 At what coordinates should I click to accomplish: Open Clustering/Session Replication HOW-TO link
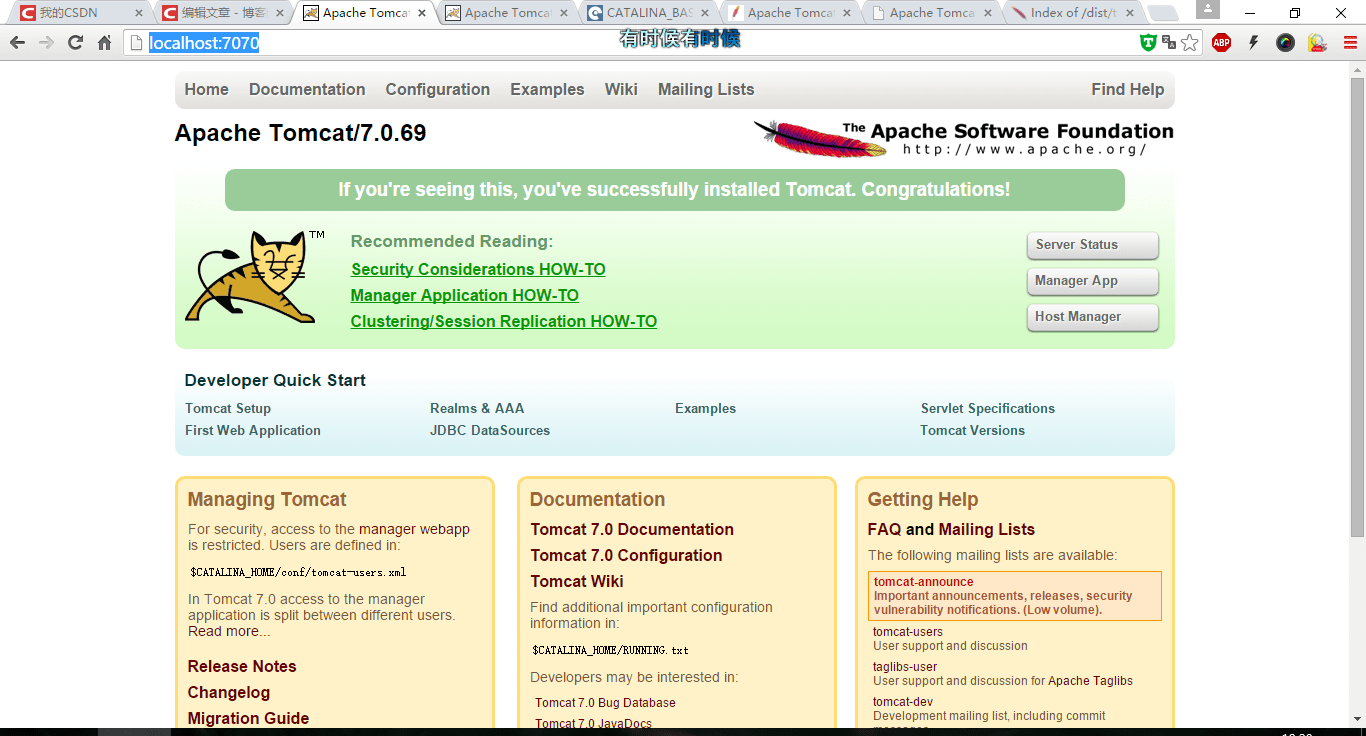504,322
